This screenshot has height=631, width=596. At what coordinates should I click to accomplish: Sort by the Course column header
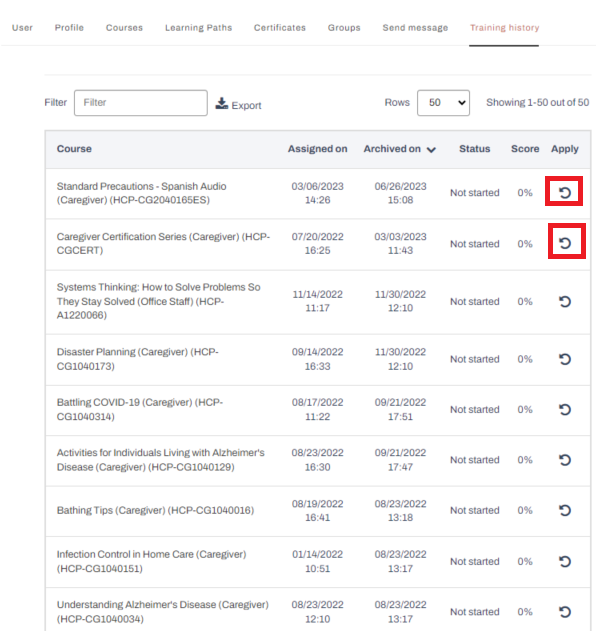(x=74, y=149)
